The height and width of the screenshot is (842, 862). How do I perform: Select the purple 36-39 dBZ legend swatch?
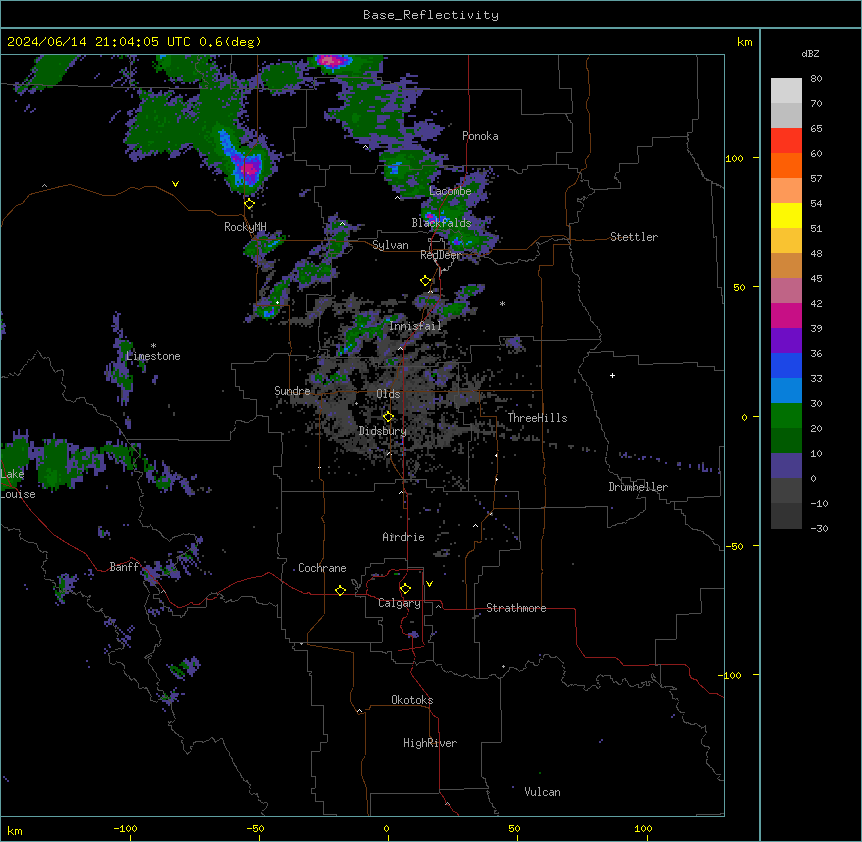click(786, 341)
